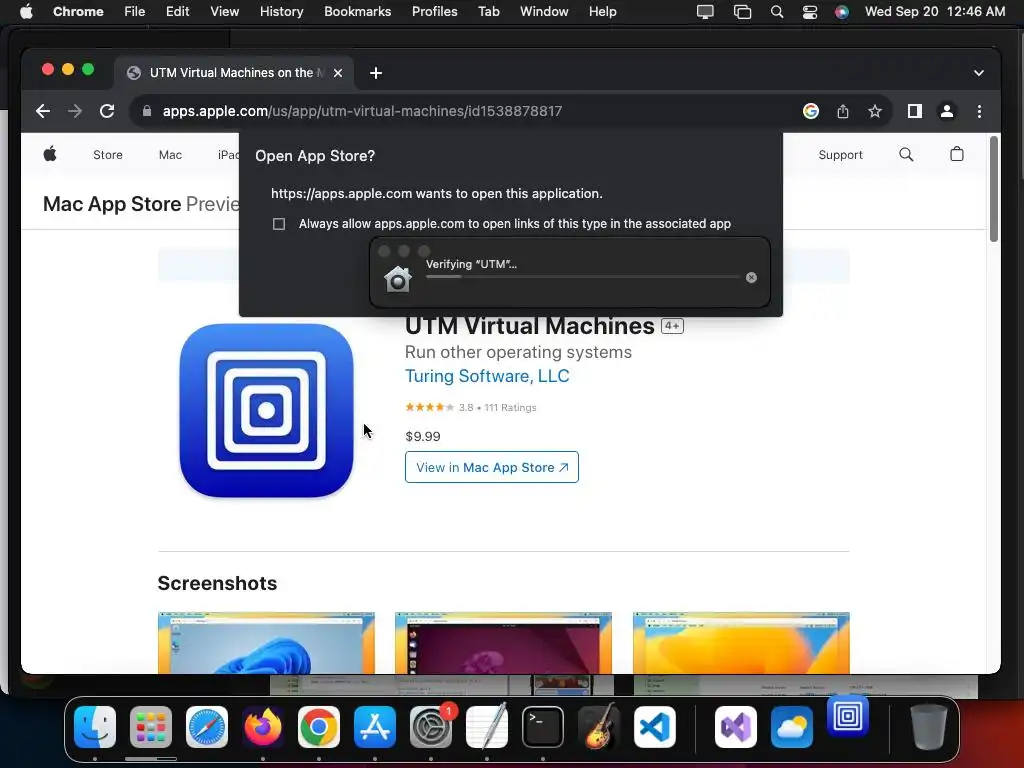Screen dimensions: 1024x768
Task: Open the Store link in Apple nav
Action: pos(108,155)
